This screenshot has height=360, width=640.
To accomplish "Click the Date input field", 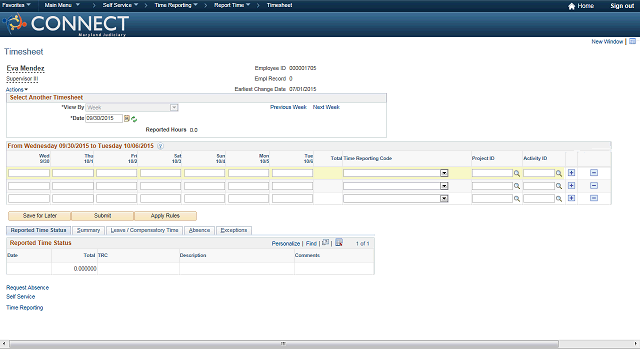I will pos(104,118).
